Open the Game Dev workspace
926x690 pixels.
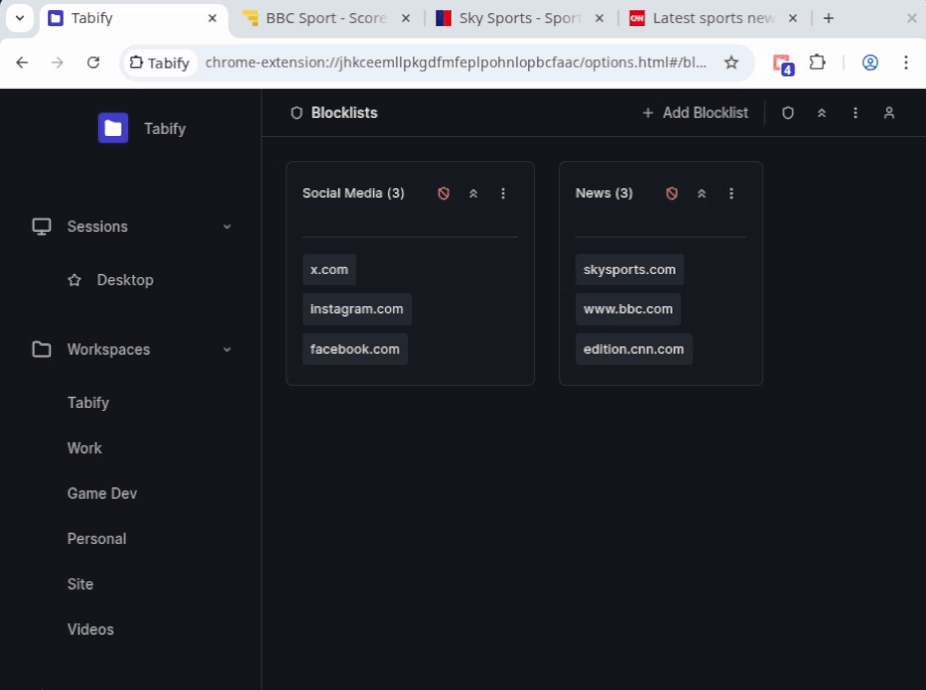[102, 493]
